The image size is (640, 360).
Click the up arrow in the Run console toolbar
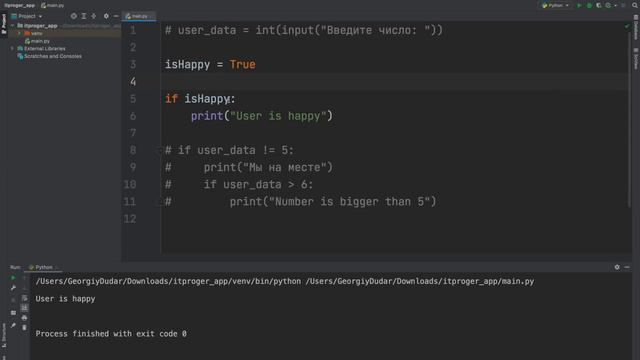tap(24, 278)
